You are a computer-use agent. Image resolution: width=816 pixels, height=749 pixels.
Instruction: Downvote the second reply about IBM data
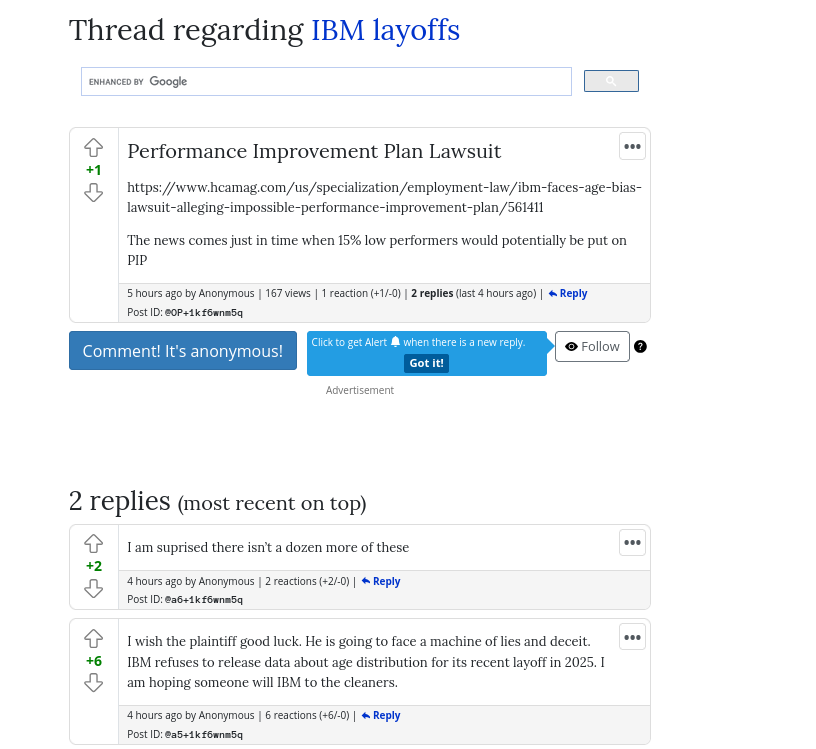point(93,683)
